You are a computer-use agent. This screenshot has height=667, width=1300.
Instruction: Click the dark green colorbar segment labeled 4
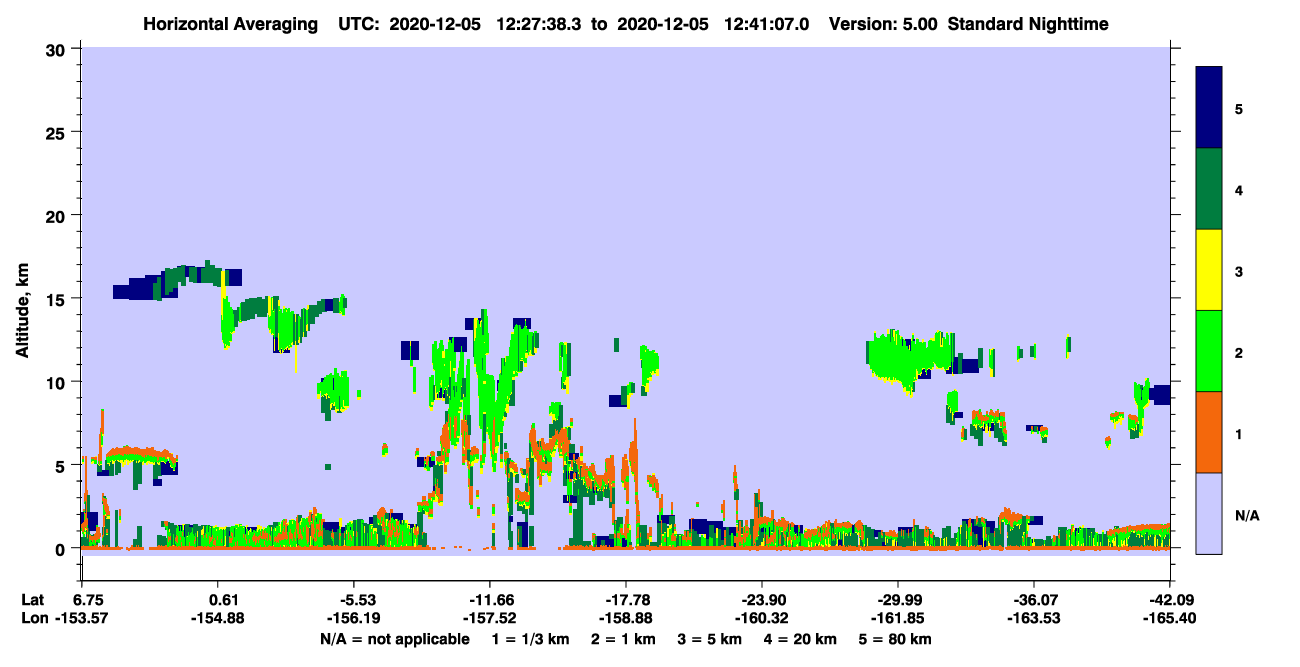point(1209,189)
